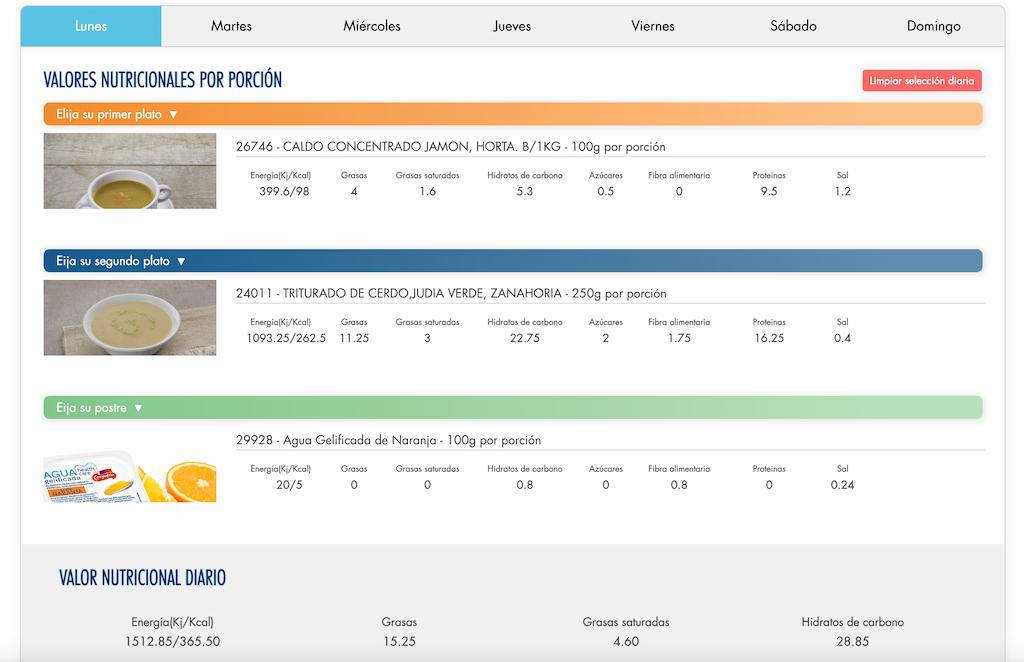
Task: Open the Eija su segundo plato selector
Action: pyautogui.click(x=114, y=260)
